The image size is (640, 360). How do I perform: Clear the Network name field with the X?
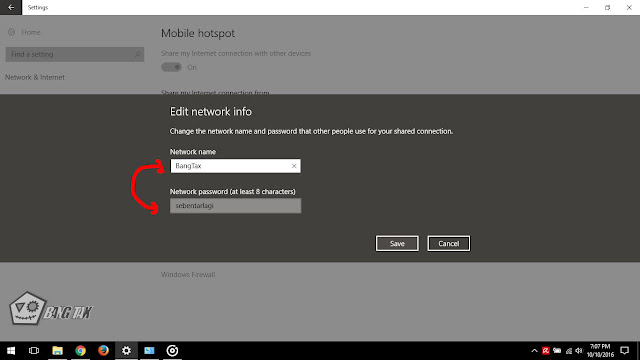tap(294, 166)
